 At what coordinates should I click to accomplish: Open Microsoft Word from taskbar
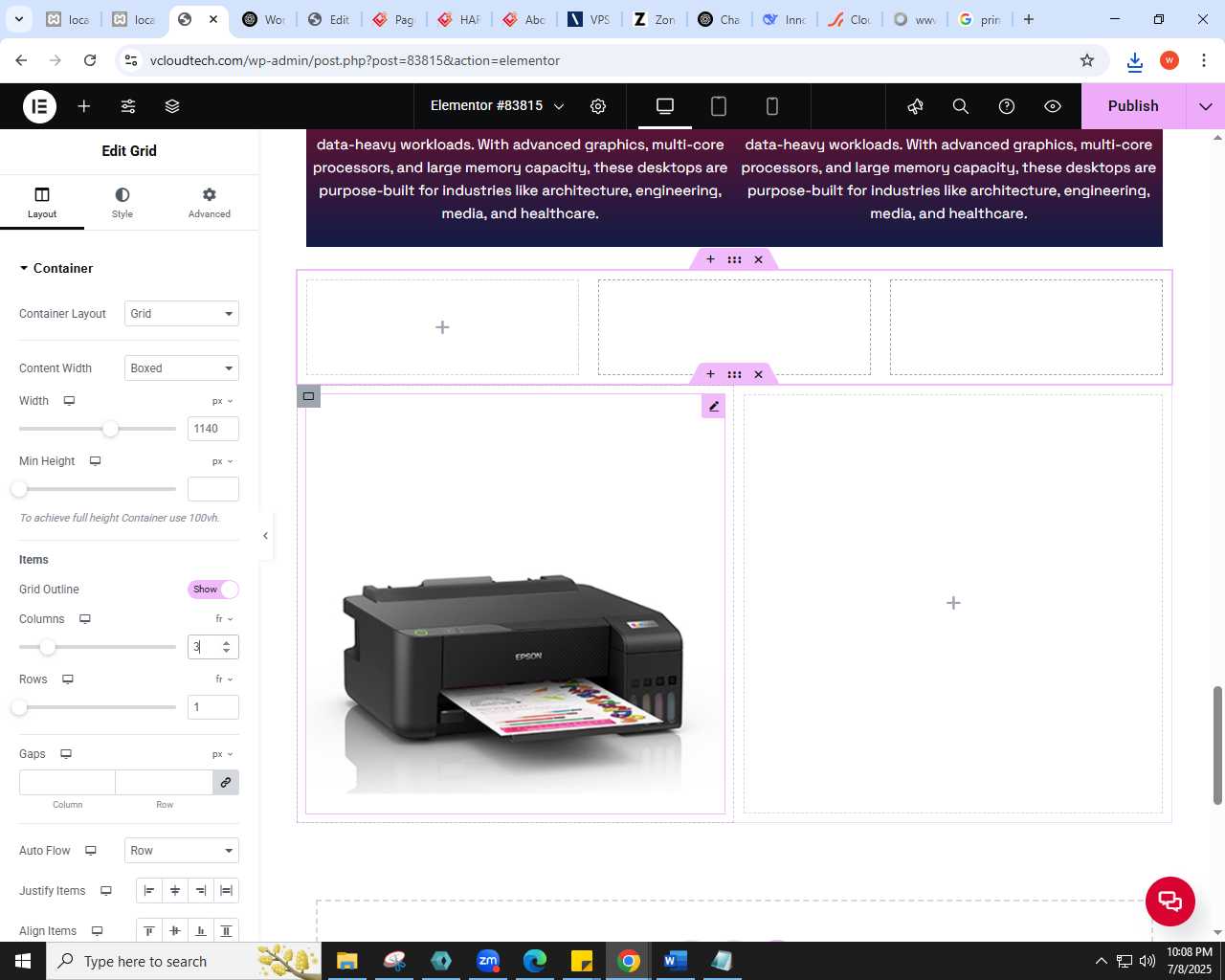tap(675, 961)
